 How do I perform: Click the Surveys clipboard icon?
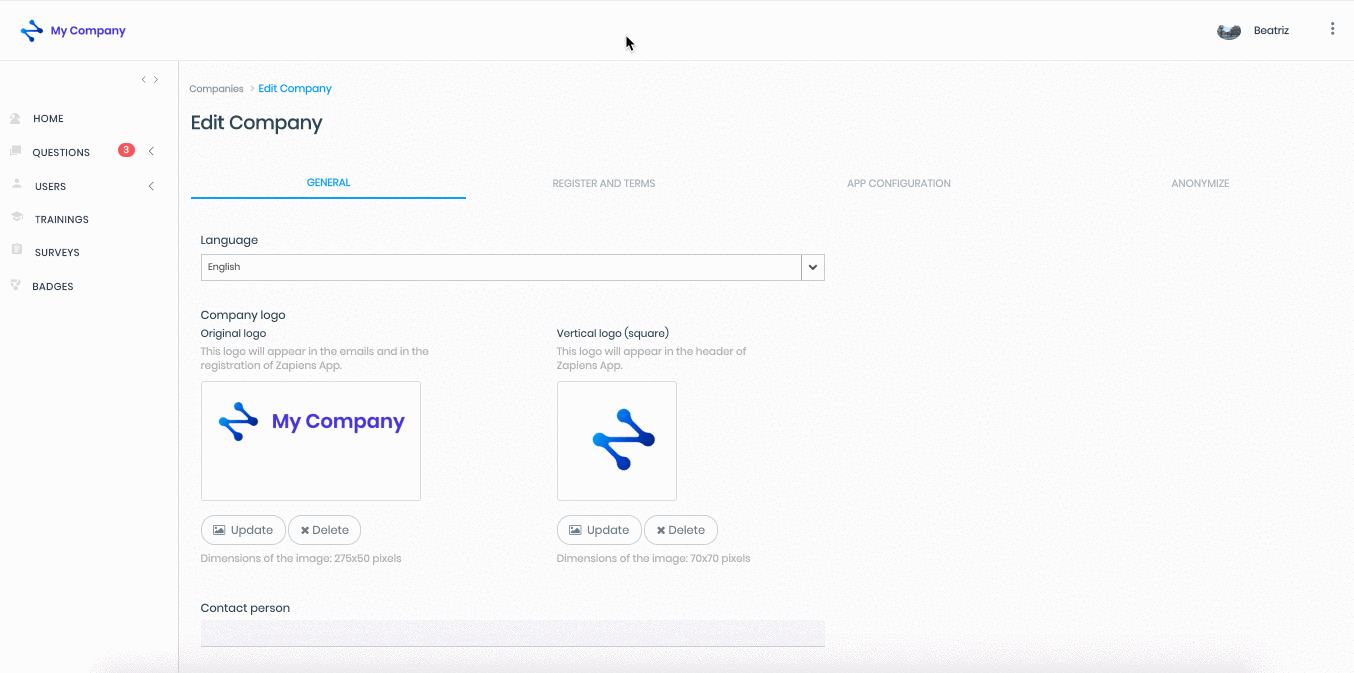click(16, 251)
